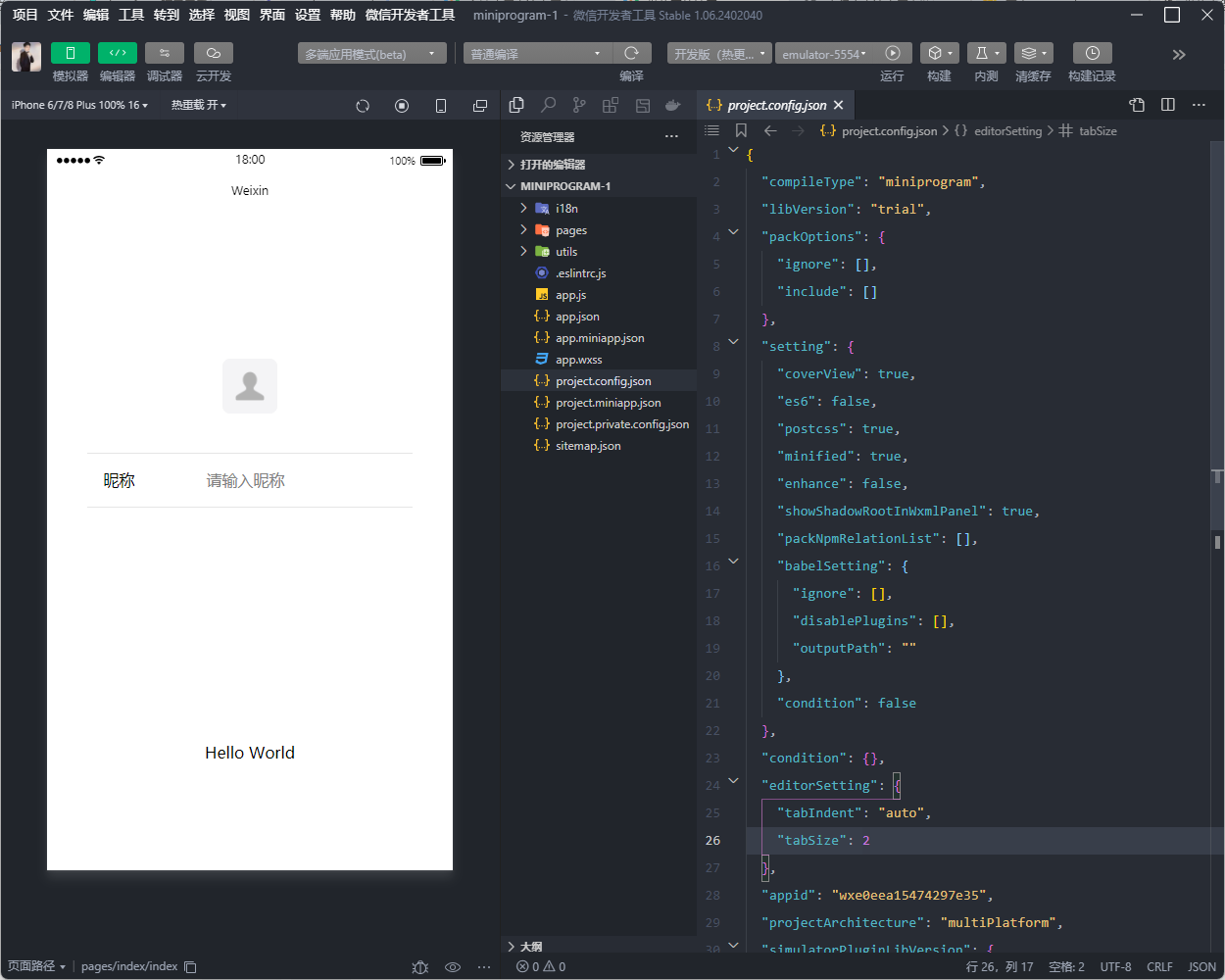Expand the outline (大纲) section
The height and width of the screenshot is (980, 1225).
599,947
